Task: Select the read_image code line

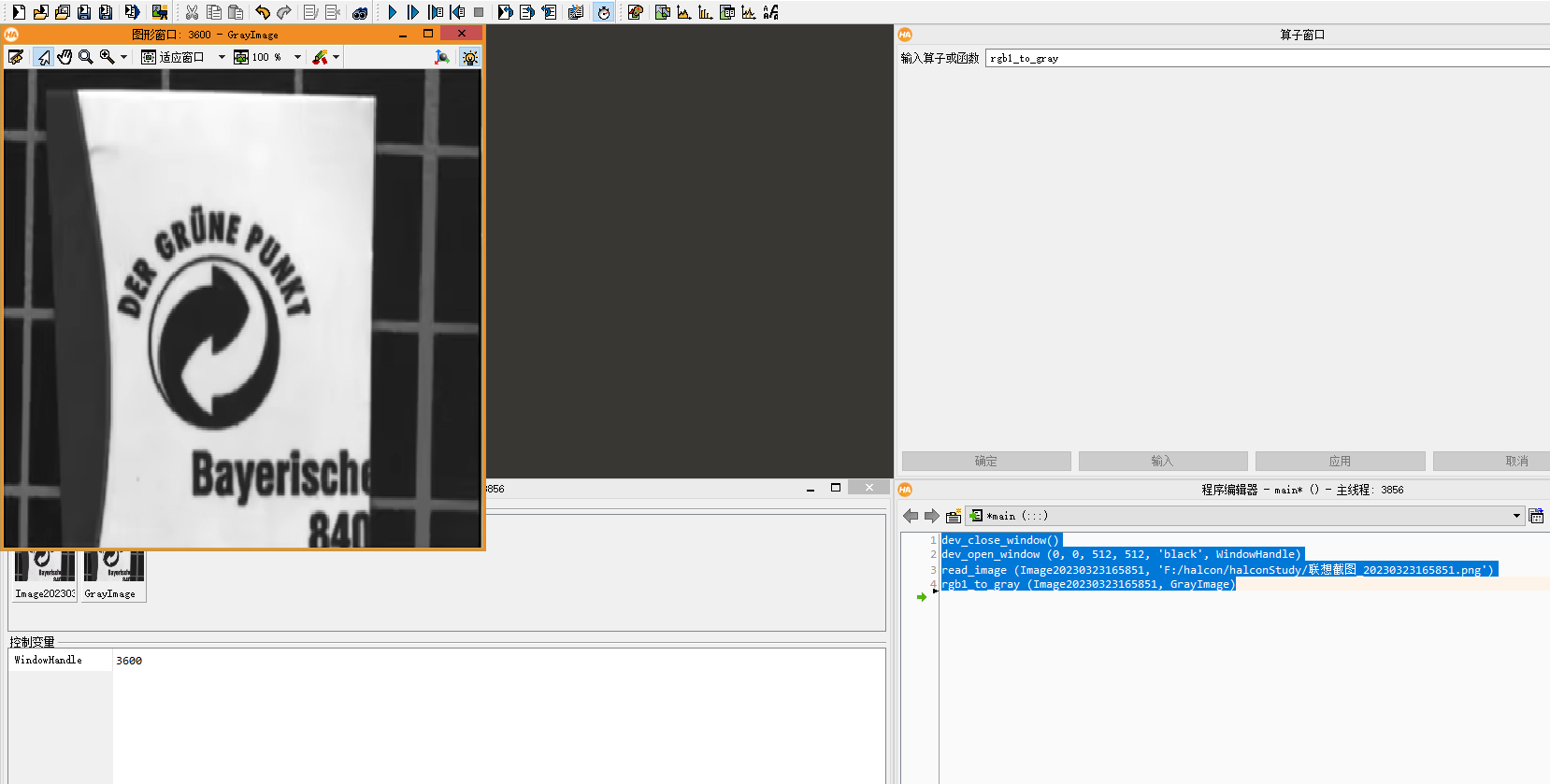Action: click(1218, 569)
